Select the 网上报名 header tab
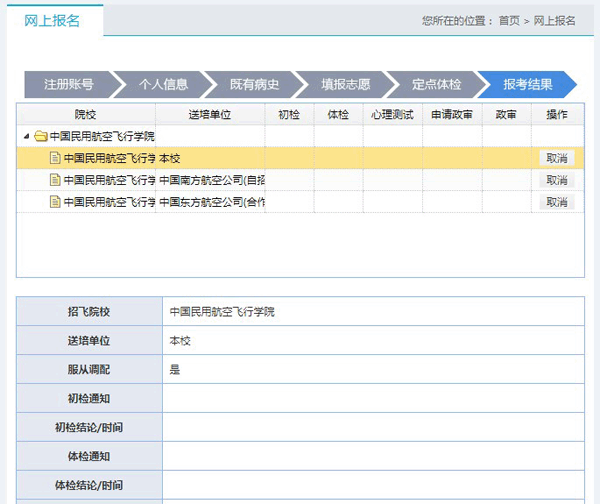600x504 pixels. 52,19
